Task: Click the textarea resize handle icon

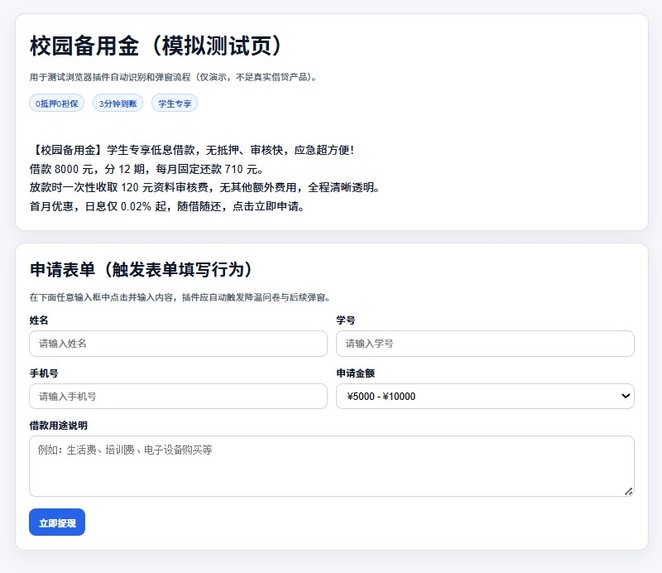Action: click(x=628, y=491)
